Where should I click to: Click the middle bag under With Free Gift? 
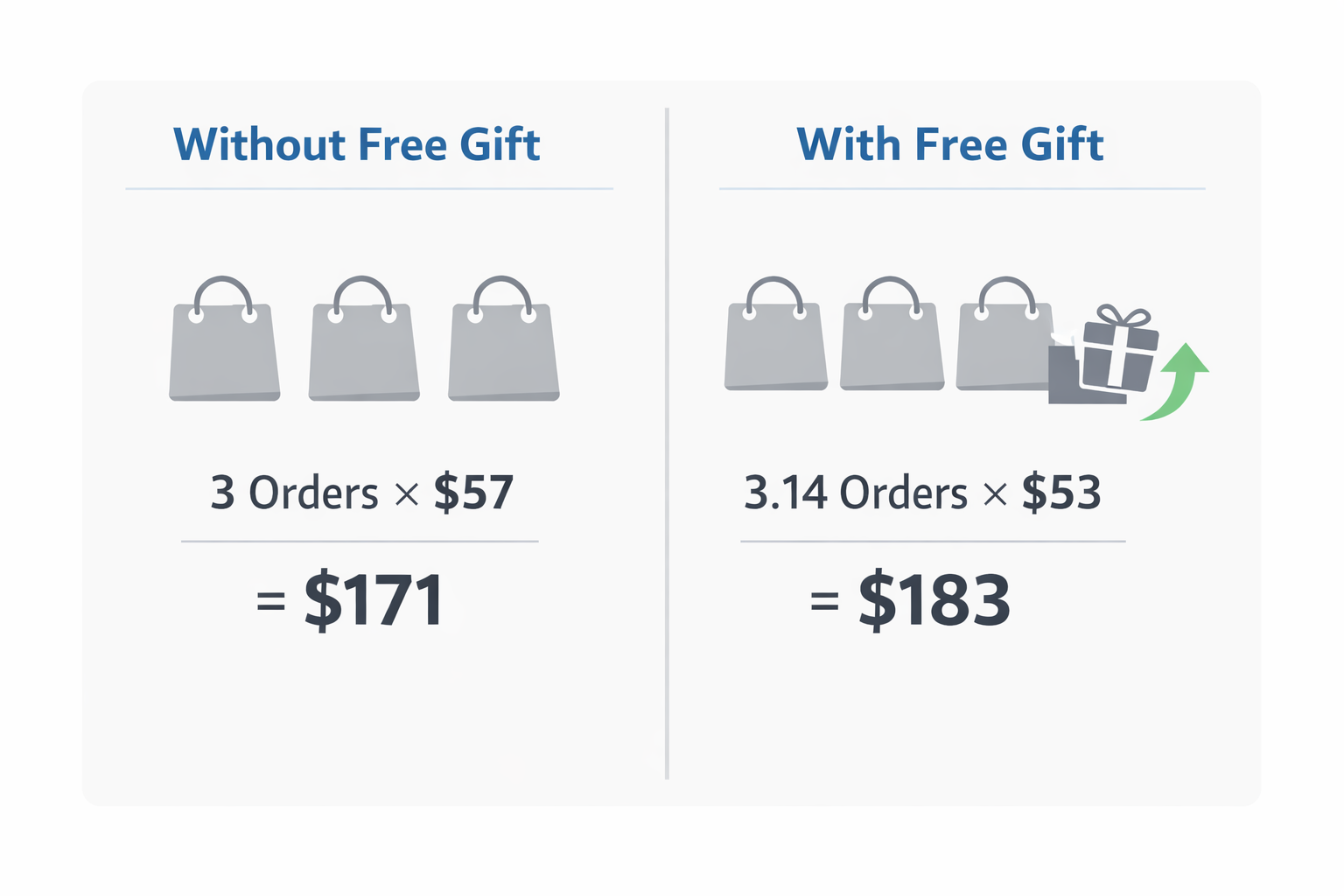pos(892,346)
